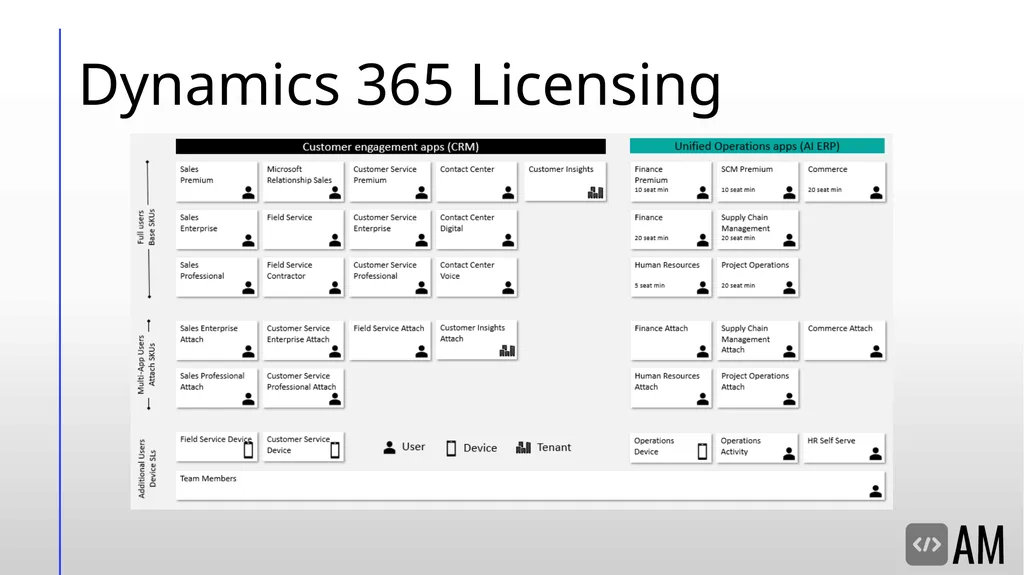Screen dimensions: 1024x575
Task: Select the Finance Attach card
Action: pos(671,340)
